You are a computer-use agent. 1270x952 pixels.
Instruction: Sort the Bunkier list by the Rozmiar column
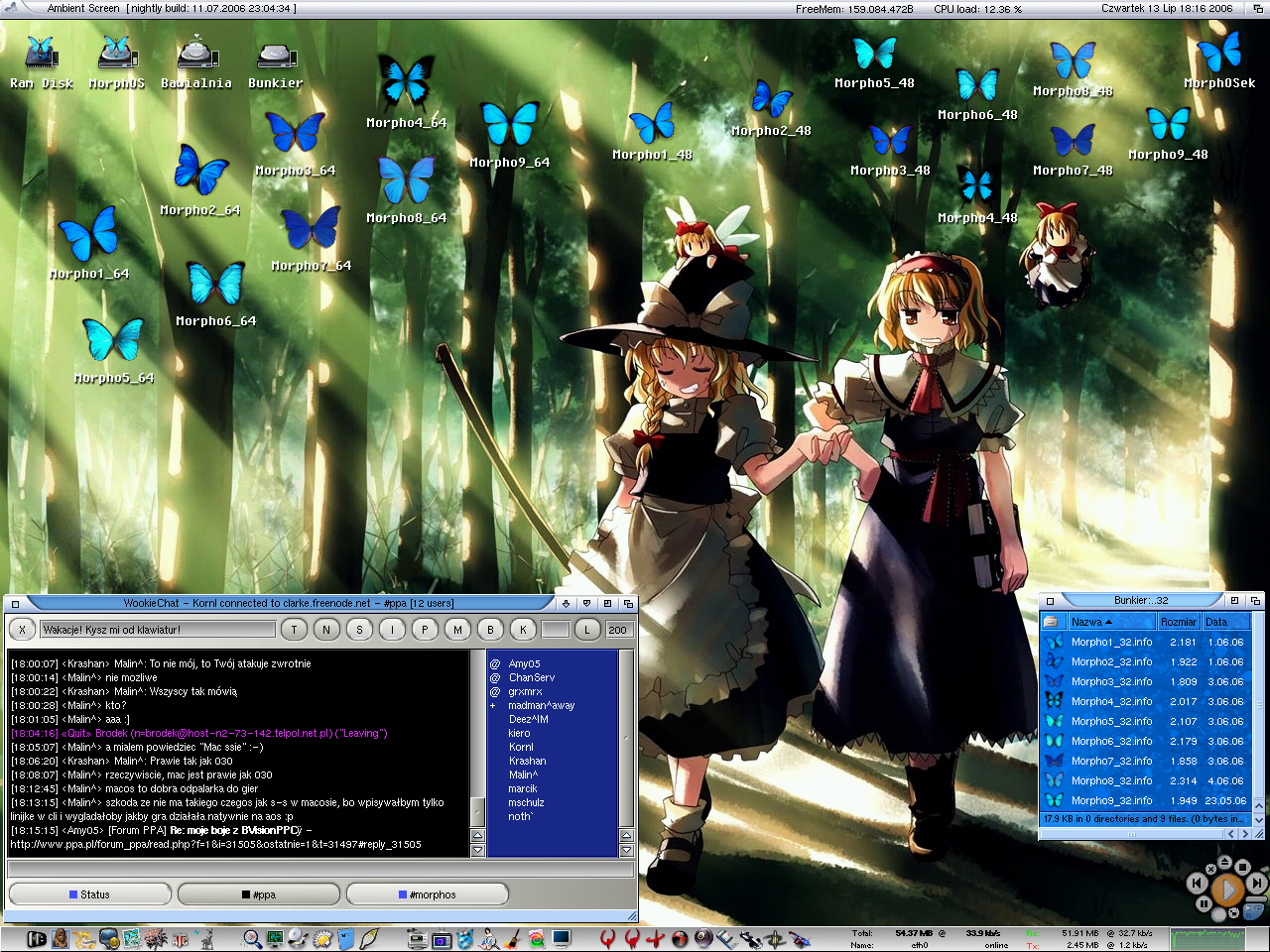pyautogui.click(x=1179, y=622)
